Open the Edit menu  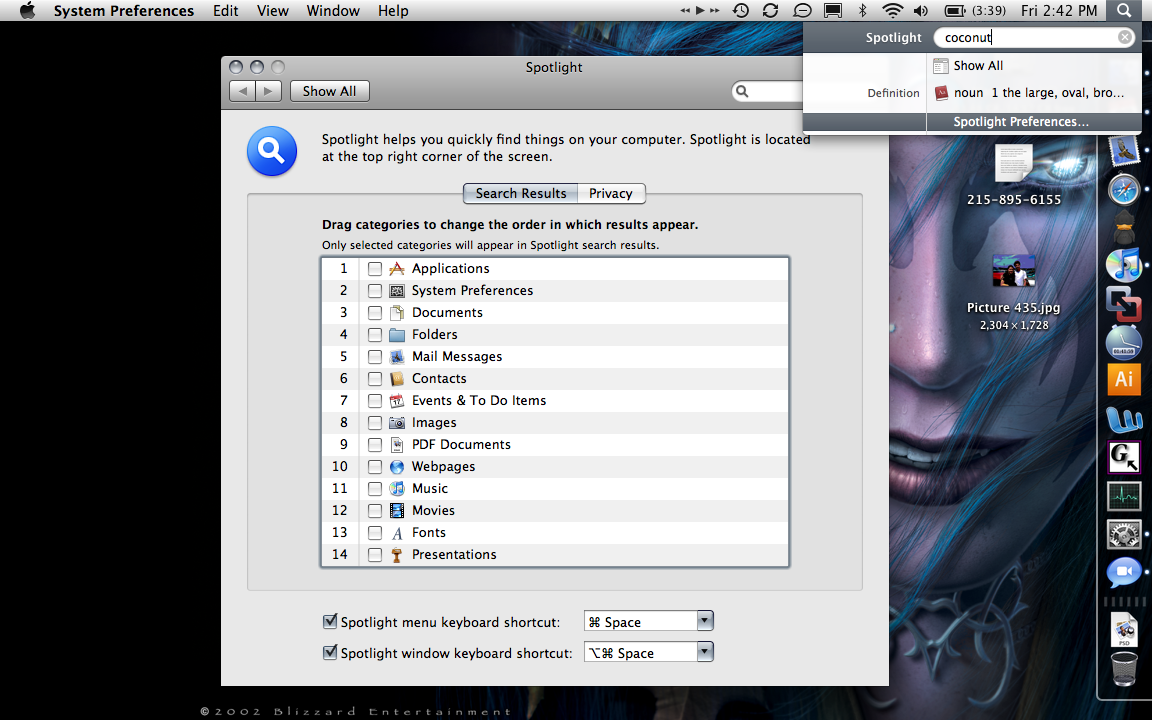pos(226,10)
